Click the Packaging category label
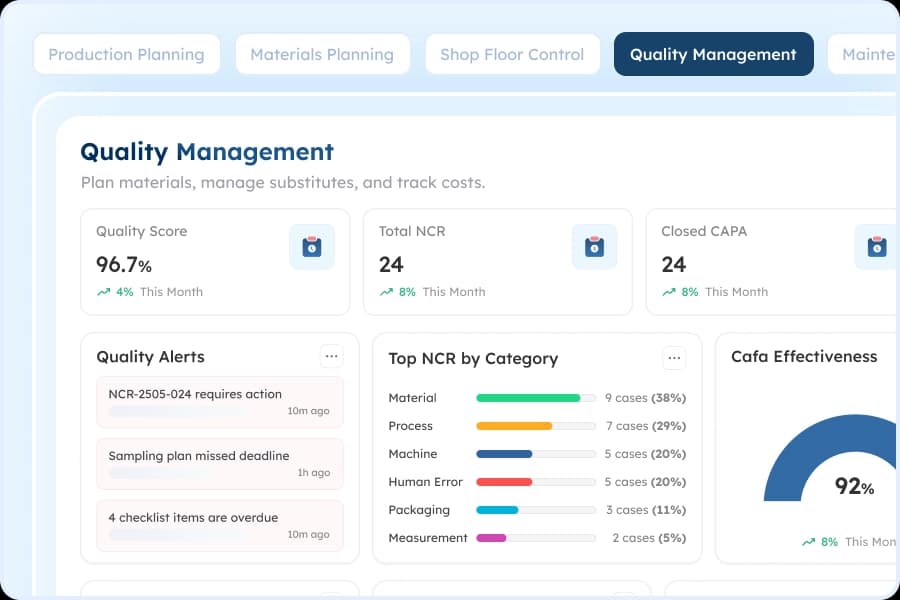Viewport: 900px width, 600px height. pos(419,510)
